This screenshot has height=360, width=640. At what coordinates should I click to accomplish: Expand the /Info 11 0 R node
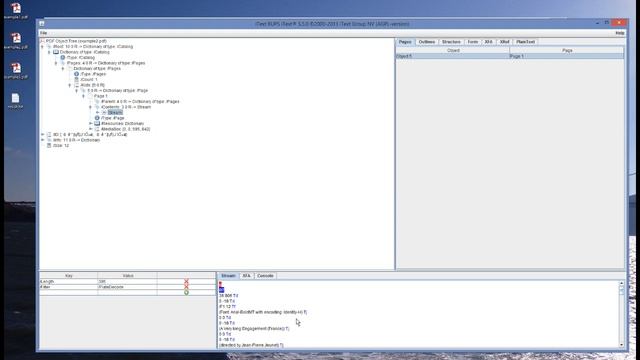click(x=42, y=140)
